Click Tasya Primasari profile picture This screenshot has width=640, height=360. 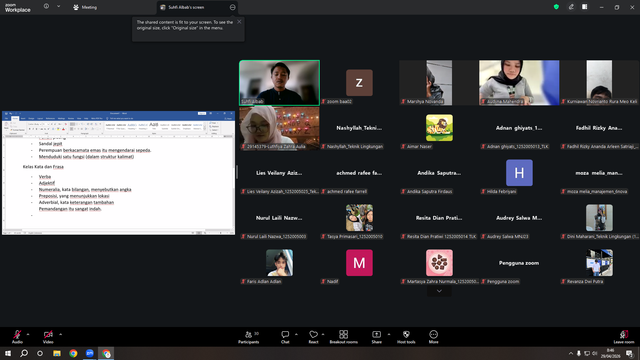359,218
